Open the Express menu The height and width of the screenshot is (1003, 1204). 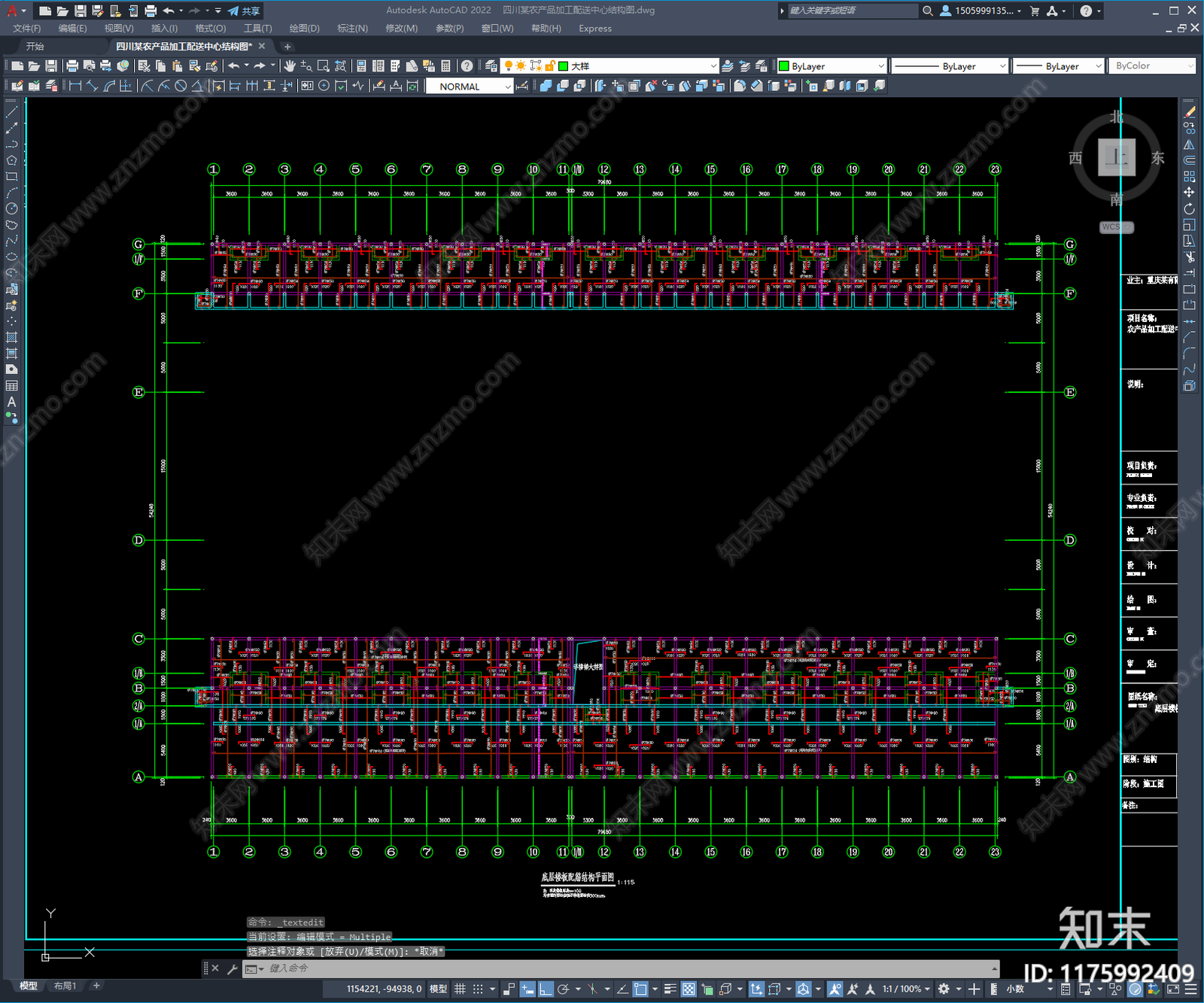pyautogui.click(x=595, y=29)
